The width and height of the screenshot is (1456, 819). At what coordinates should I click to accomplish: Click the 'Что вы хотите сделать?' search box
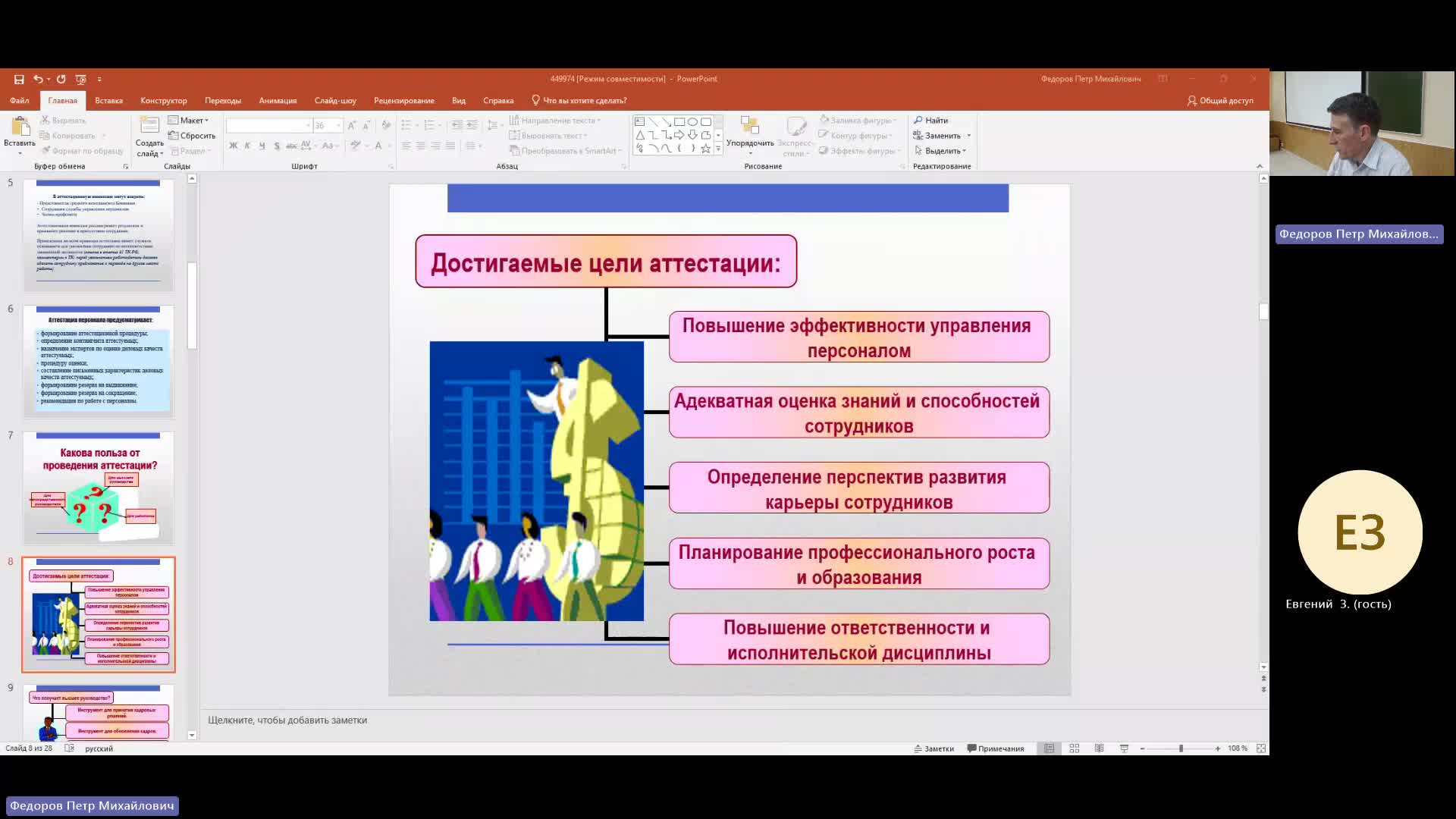[x=579, y=100]
